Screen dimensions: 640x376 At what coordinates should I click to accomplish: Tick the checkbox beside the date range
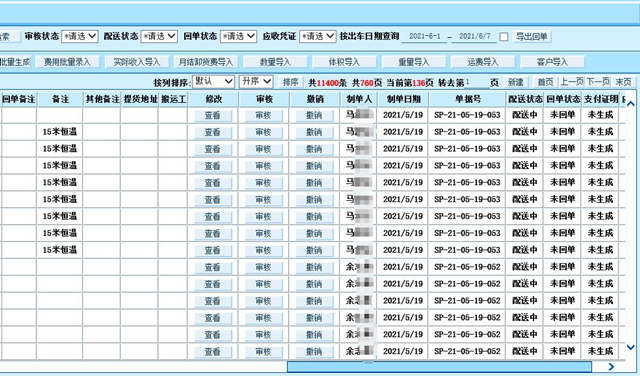click(504, 37)
